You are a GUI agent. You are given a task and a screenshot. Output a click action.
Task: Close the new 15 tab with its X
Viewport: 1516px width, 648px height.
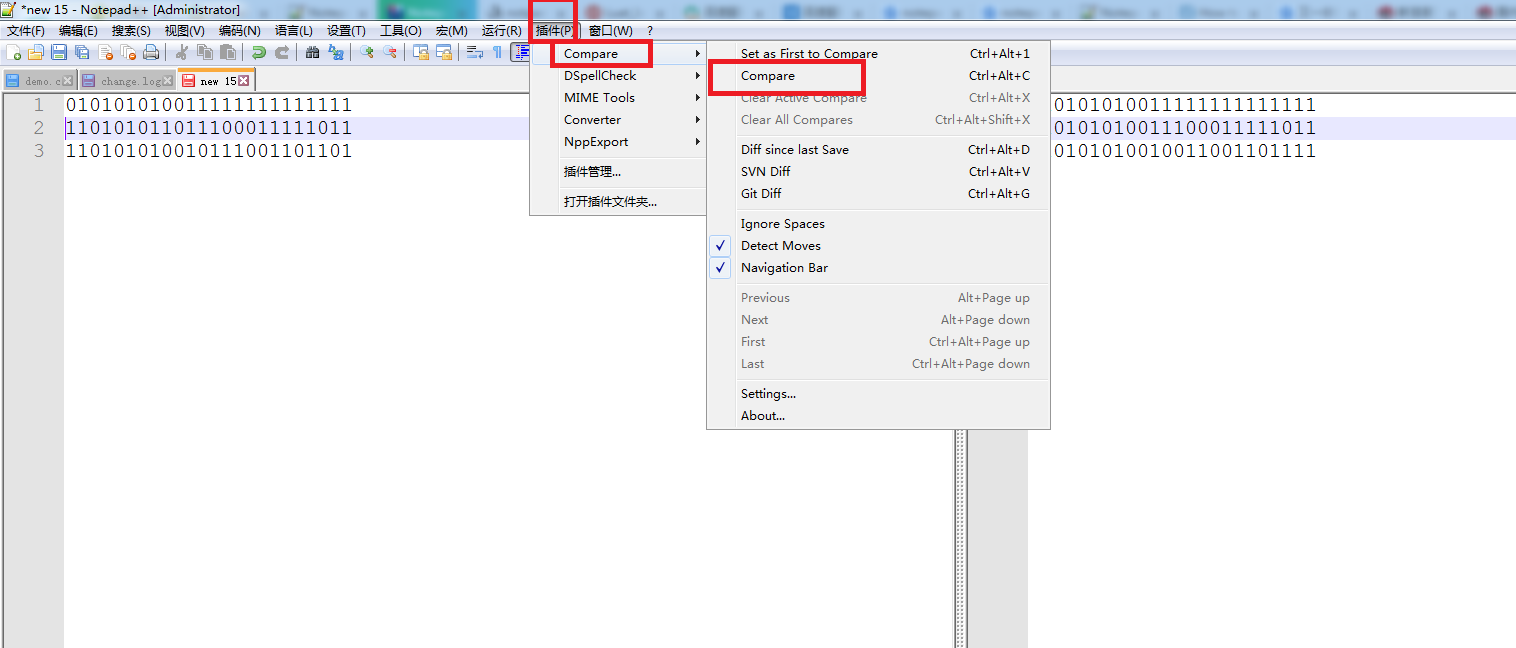[x=243, y=81]
